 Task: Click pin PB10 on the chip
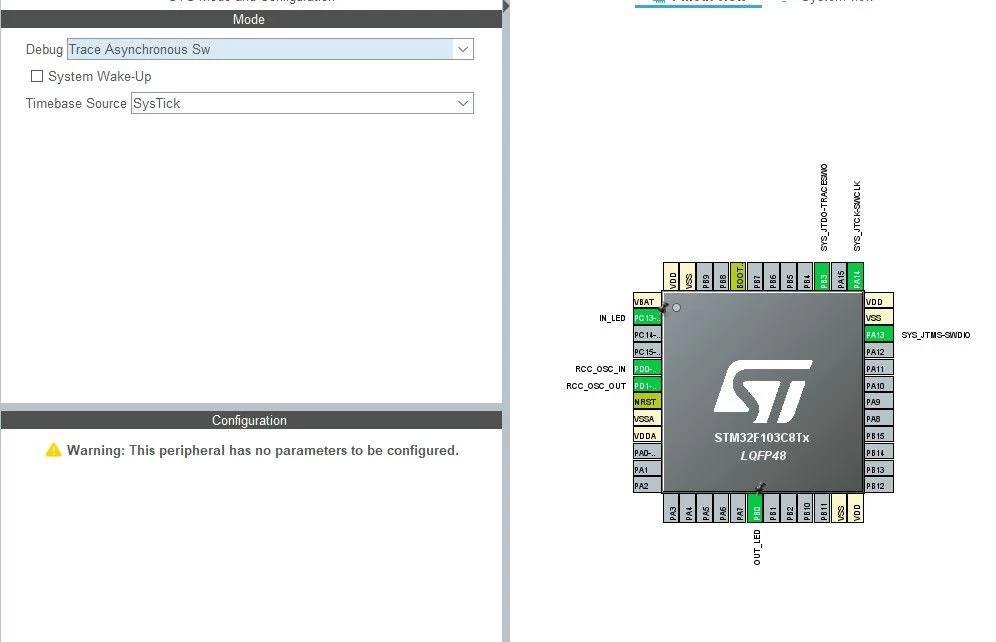click(806, 509)
